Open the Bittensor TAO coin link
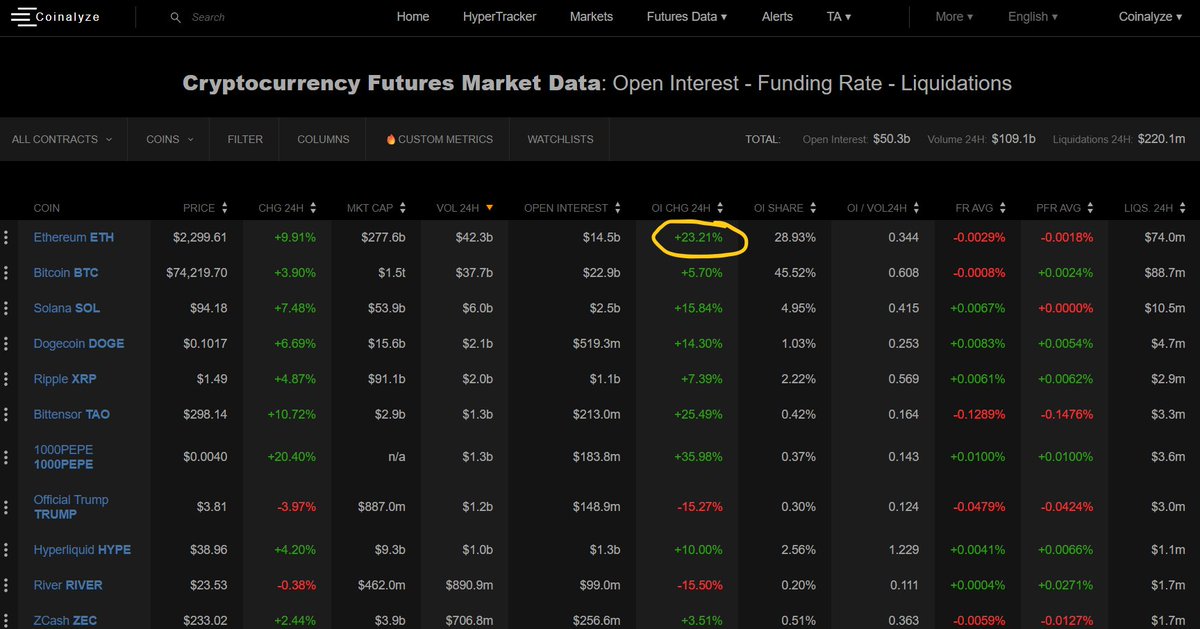 pyautogui.click(x=72, y=414)
